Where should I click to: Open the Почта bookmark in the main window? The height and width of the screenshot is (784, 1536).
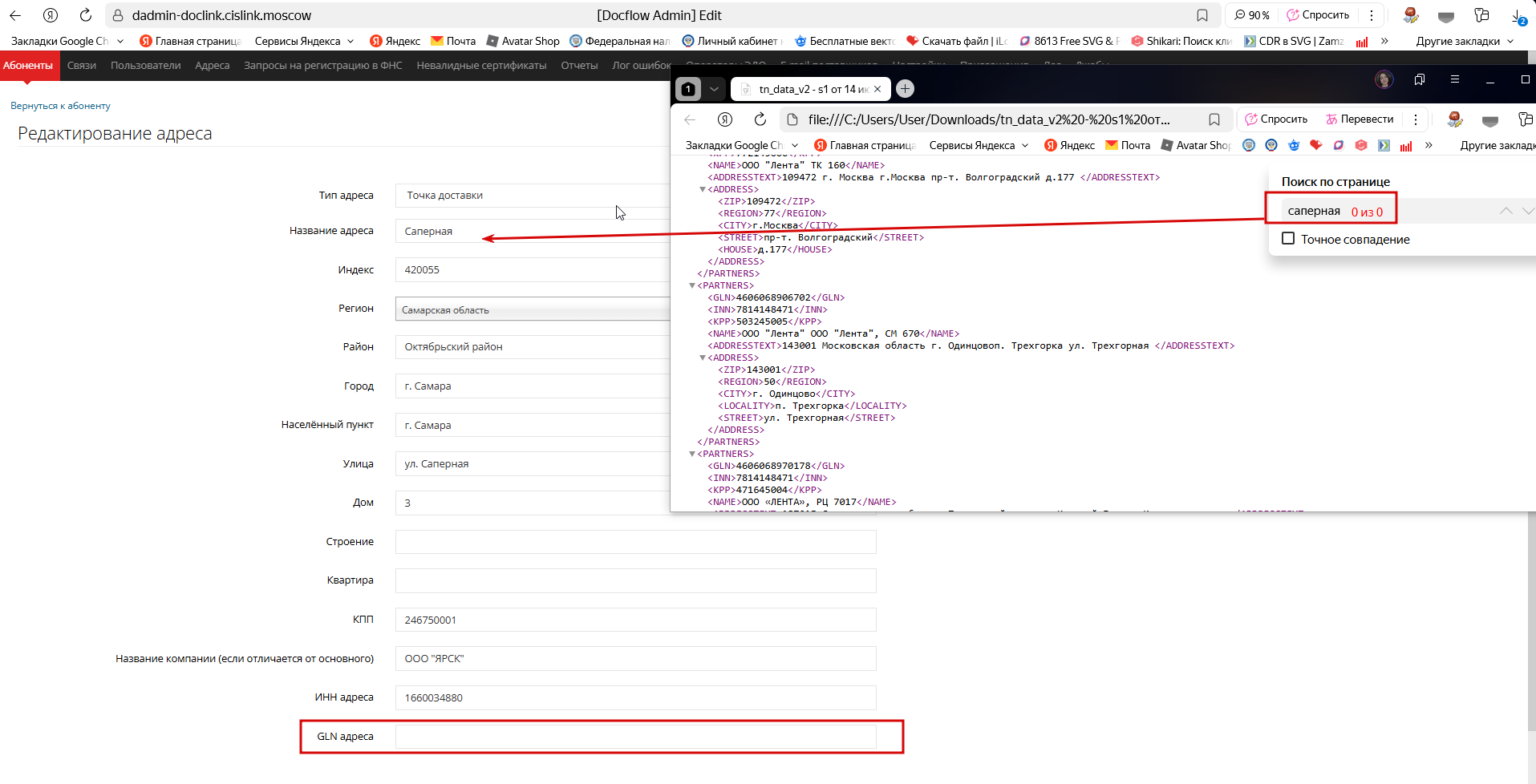point(453,41)
